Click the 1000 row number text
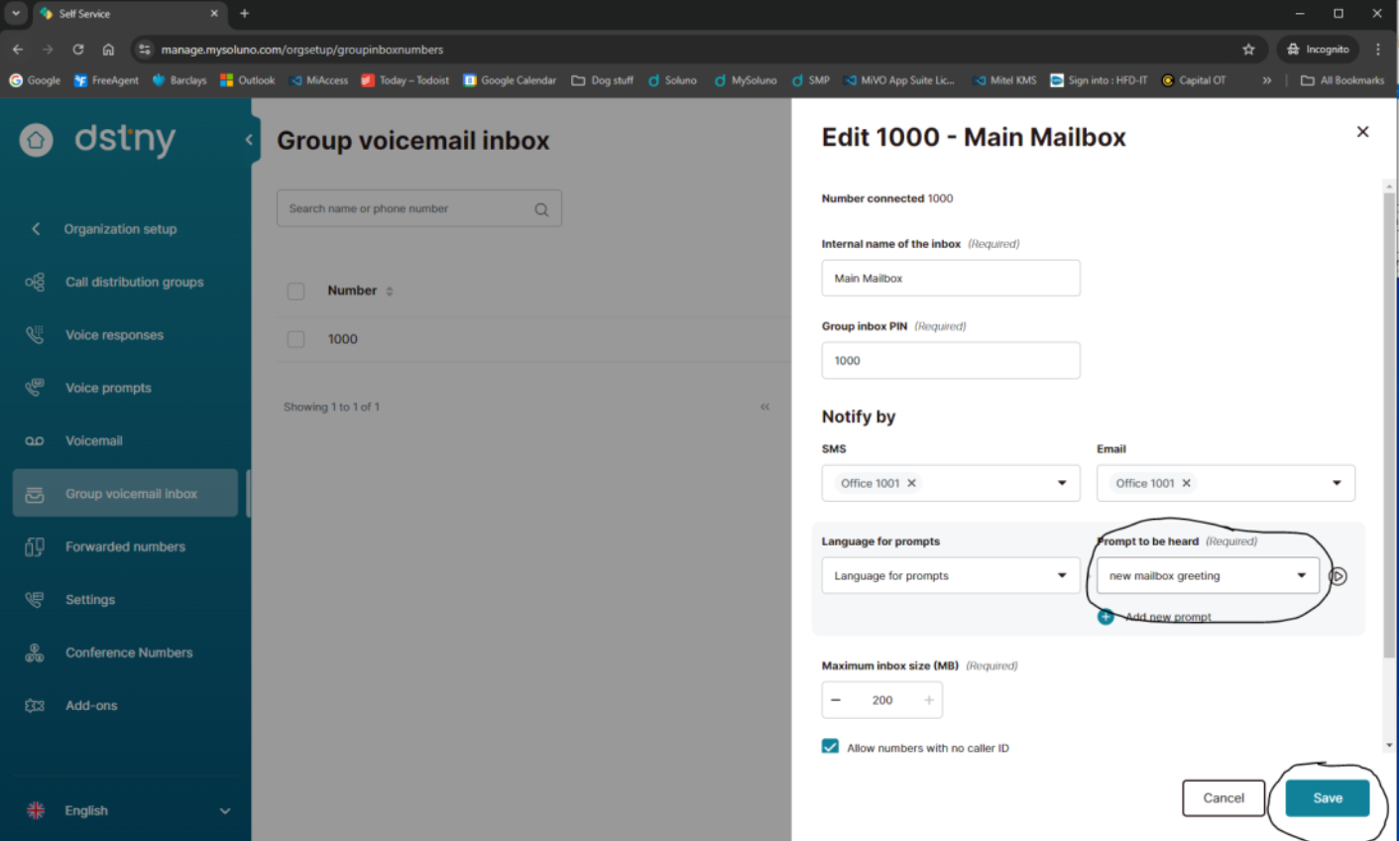 [x=343, y=339]
